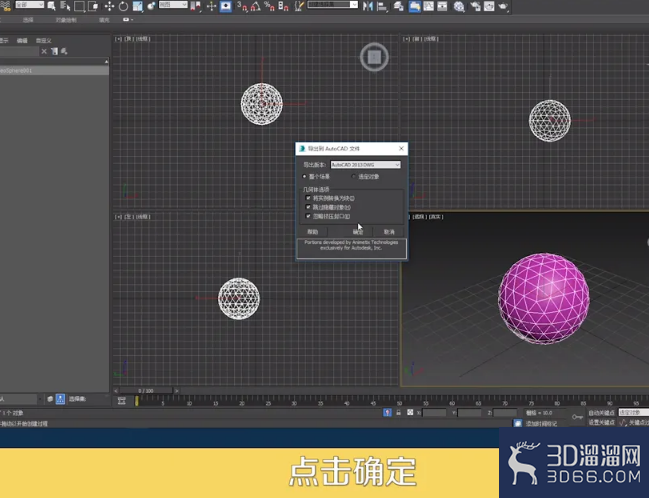The width and height of the screenshot is (649, 498).
Task: Select the entire scene radio button
Action: coord(305,176)
